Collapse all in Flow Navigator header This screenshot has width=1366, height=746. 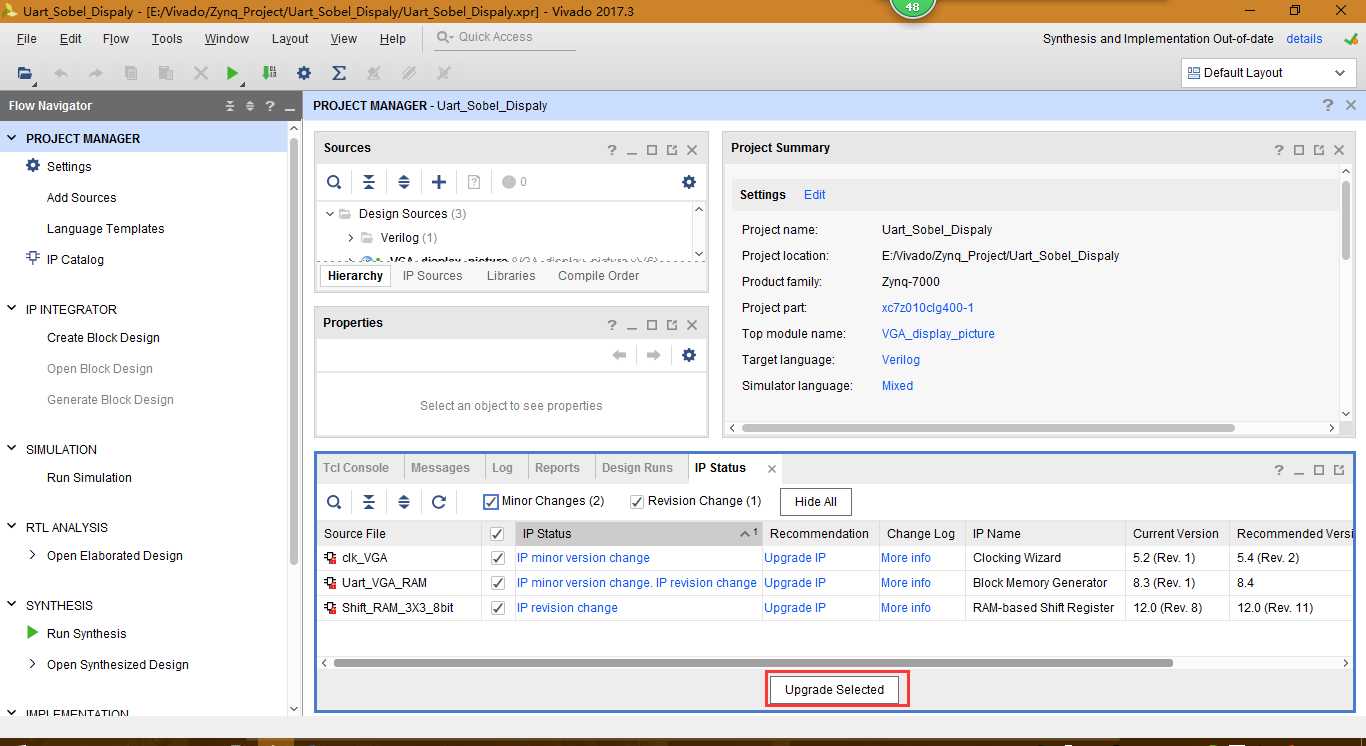[x=230, y=106]
